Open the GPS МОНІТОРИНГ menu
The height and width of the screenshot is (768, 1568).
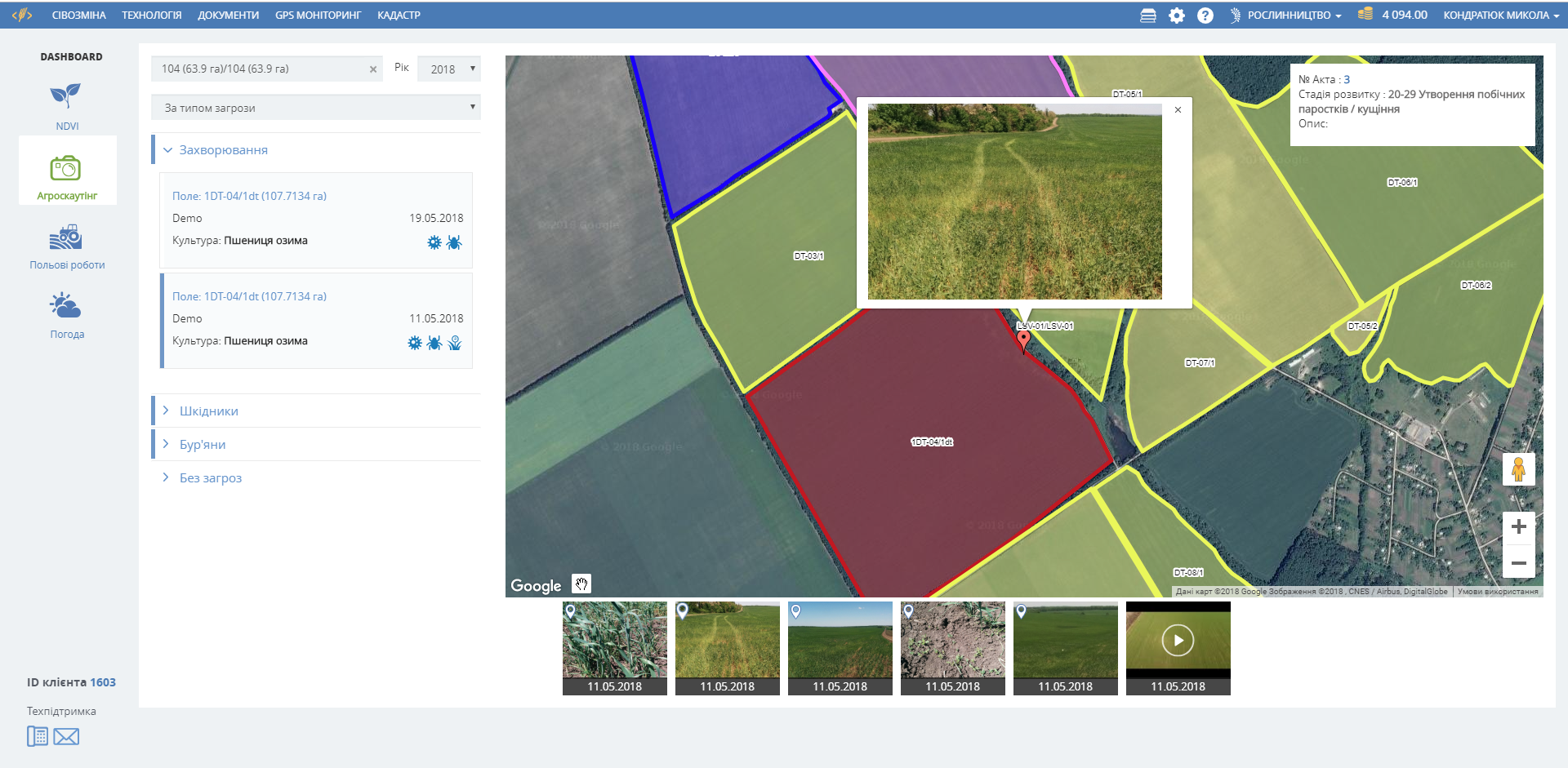coord(318,16)
